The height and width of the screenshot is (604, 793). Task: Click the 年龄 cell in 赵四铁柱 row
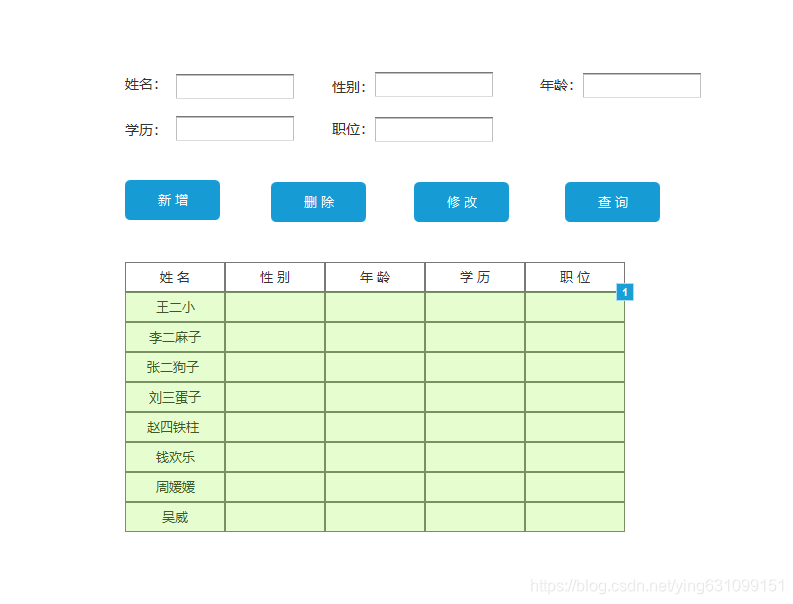click(375, 427)
